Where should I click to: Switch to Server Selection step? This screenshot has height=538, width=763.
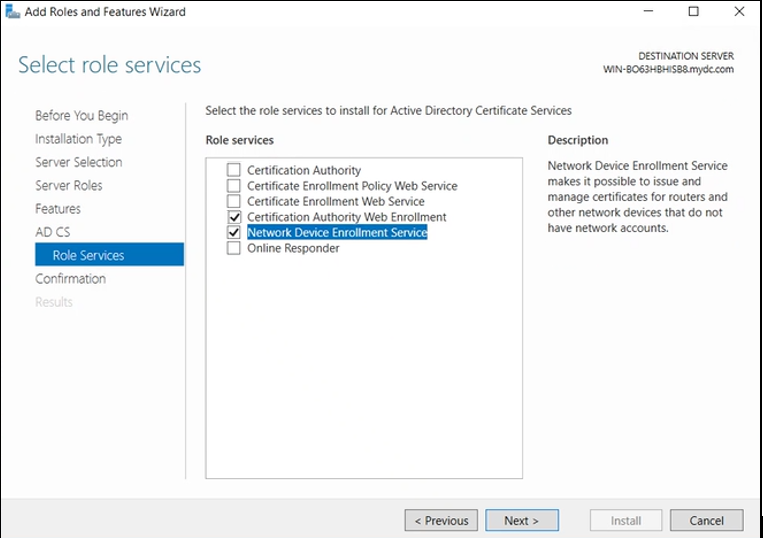tap(78, 162)
